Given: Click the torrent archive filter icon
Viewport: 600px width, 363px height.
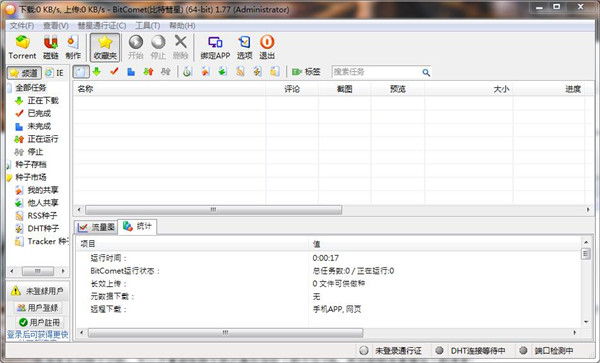Looking at the screenshot, I should pyautogui.click(x=187, y=72).
